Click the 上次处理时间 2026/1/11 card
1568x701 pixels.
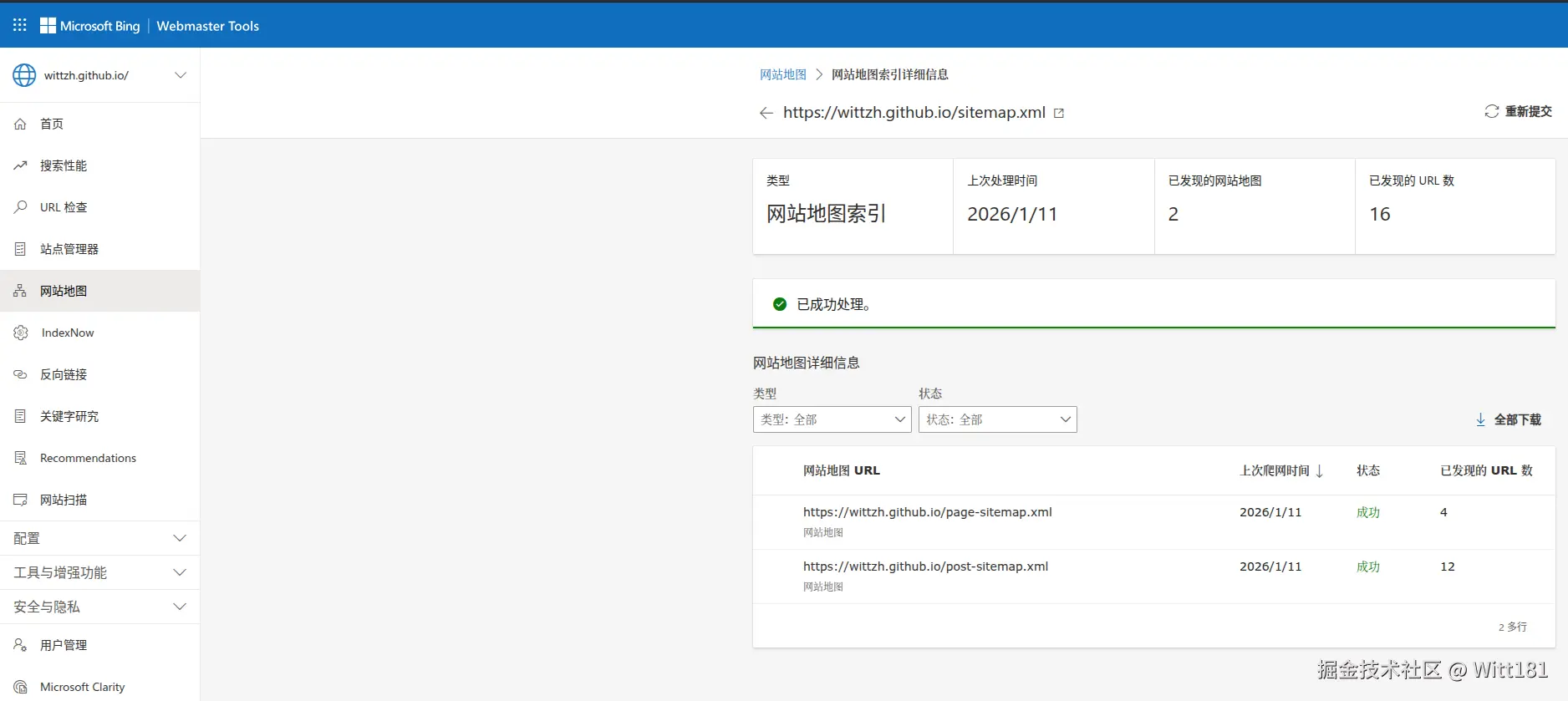[x=1054, y=206]
